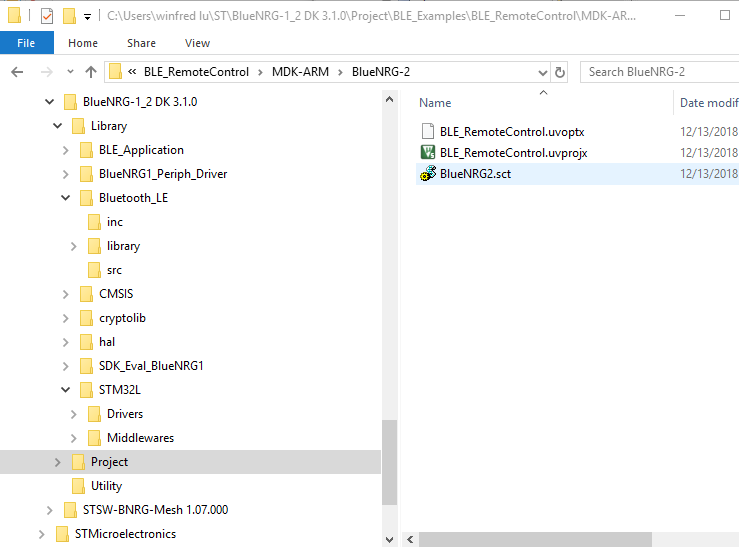
Task: Open the address bar history dropdown
Action: pos(542,73)
